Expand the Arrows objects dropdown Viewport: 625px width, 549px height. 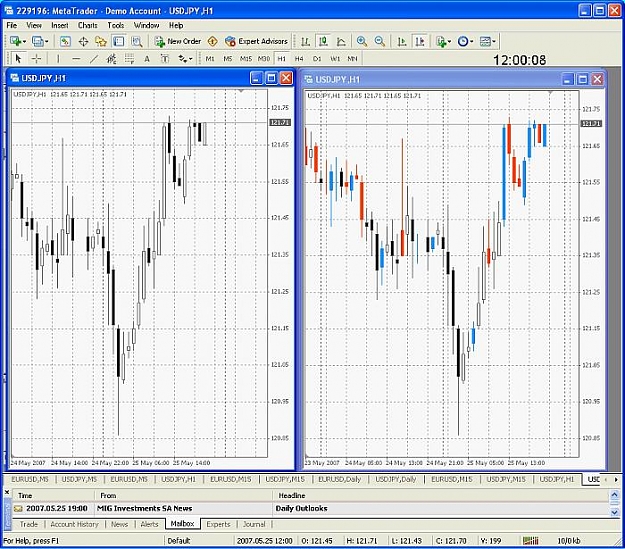click(191, 59)
